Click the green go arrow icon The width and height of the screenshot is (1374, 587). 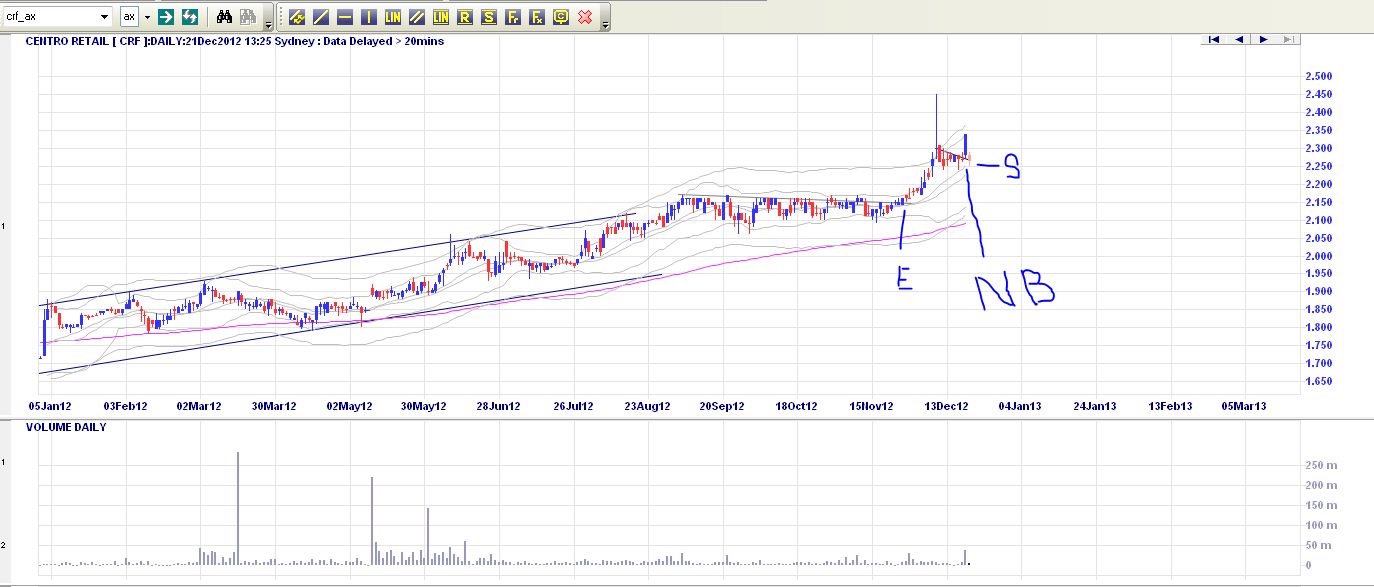(x=166, y=17)
